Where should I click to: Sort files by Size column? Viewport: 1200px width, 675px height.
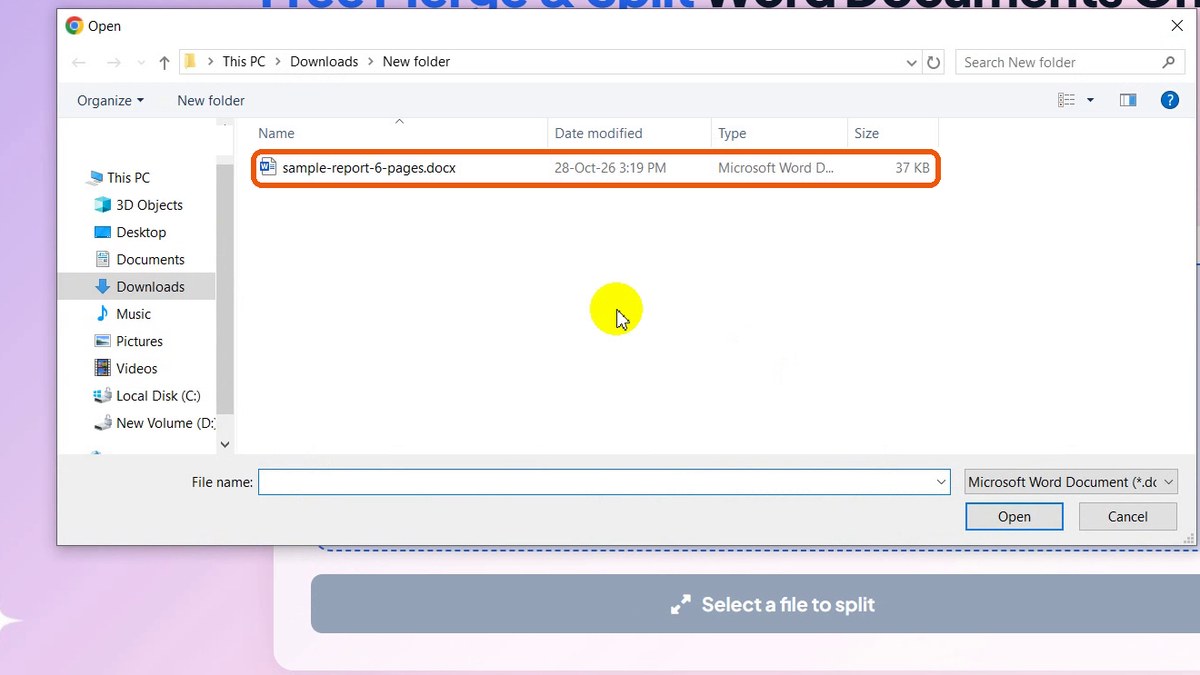pos(892,133)
